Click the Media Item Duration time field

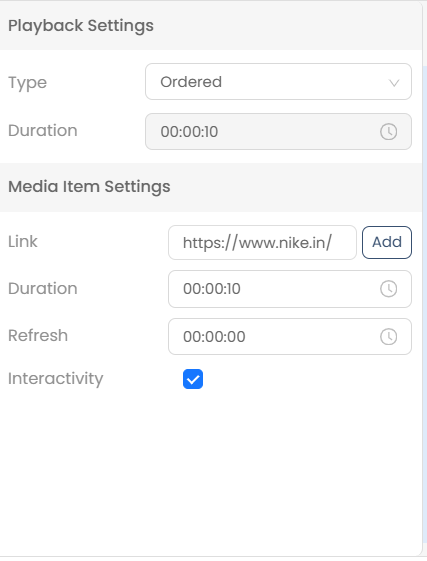290,289
